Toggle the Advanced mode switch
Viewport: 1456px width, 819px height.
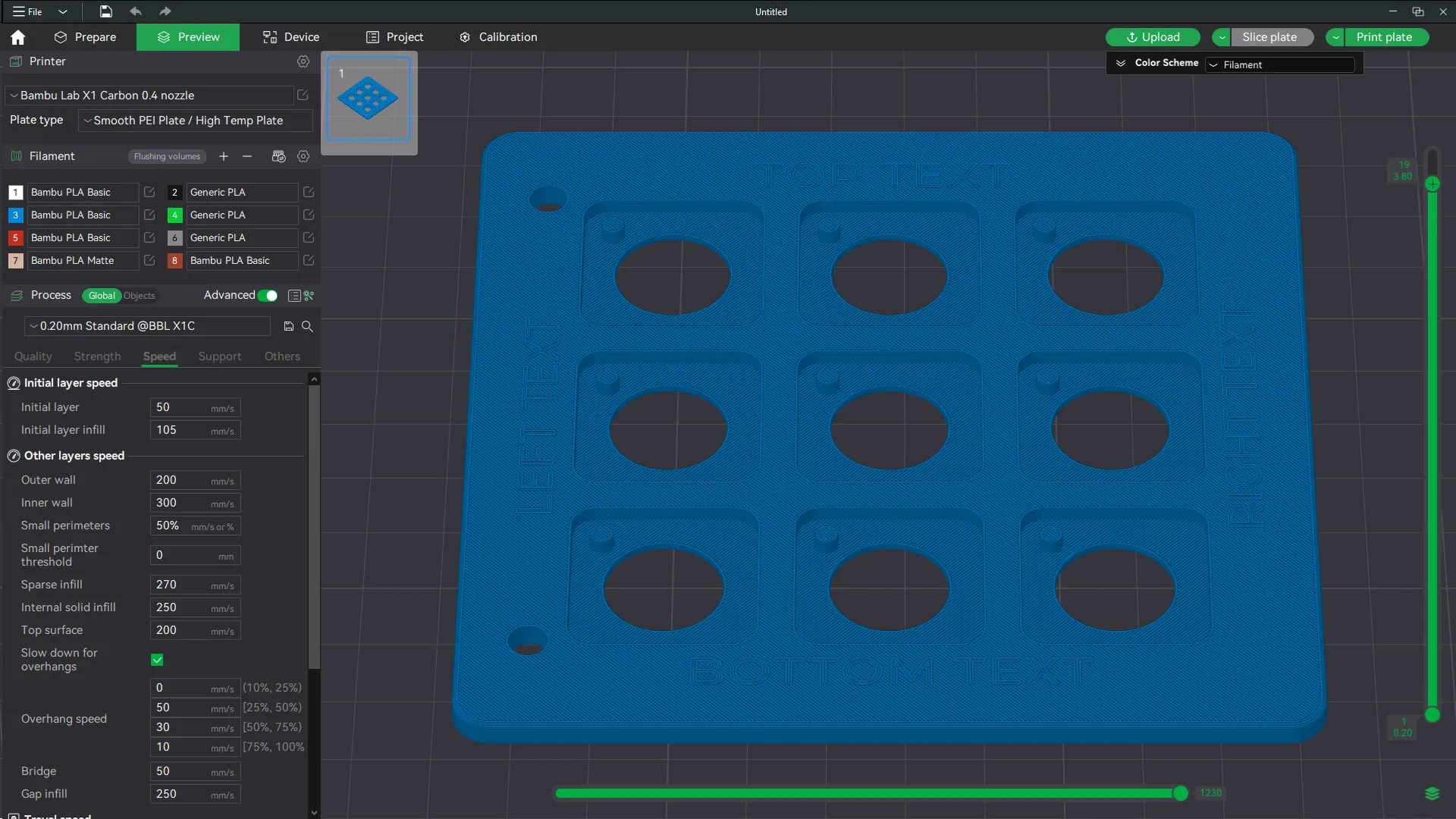[x=268, y=296]
